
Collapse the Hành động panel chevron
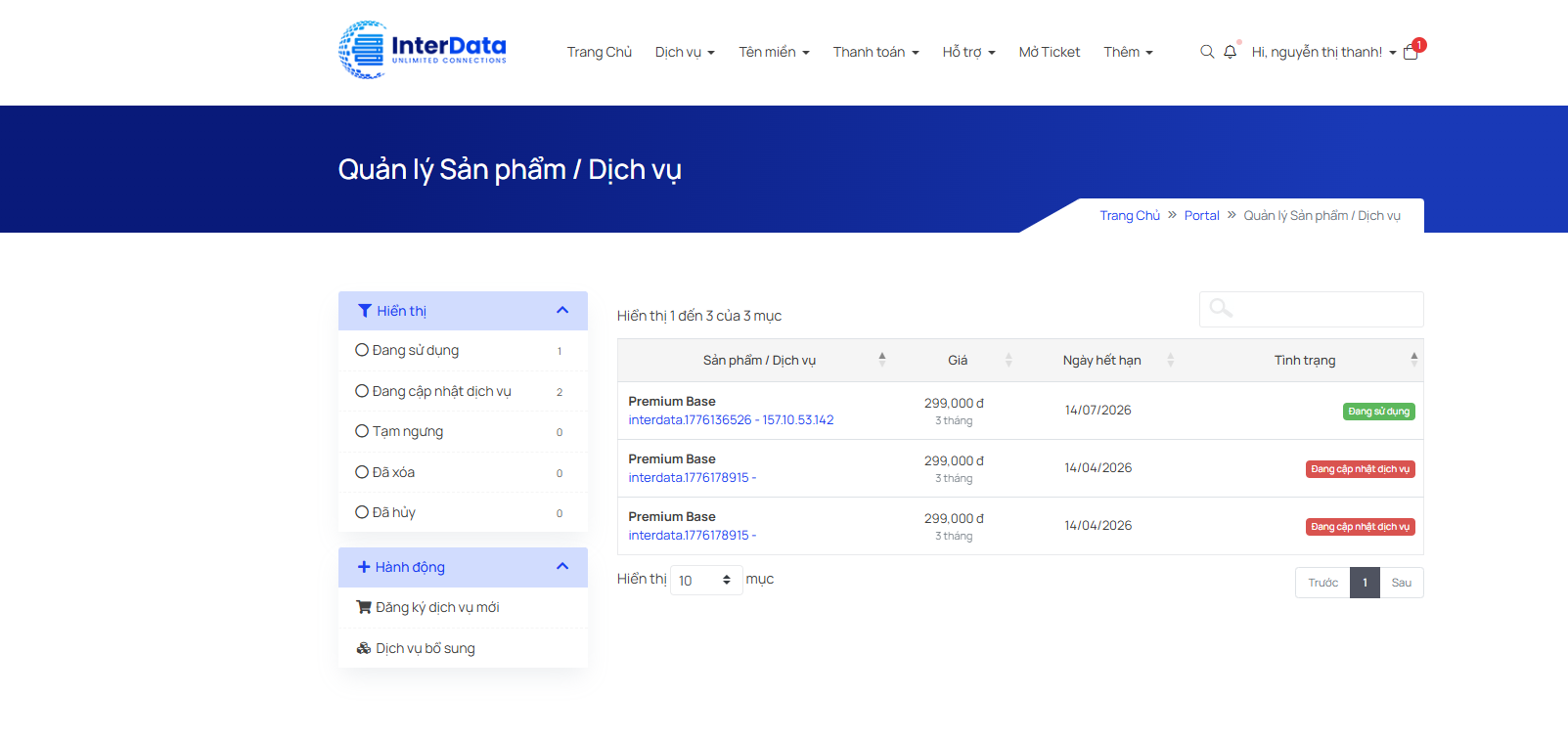coord(562,566)
